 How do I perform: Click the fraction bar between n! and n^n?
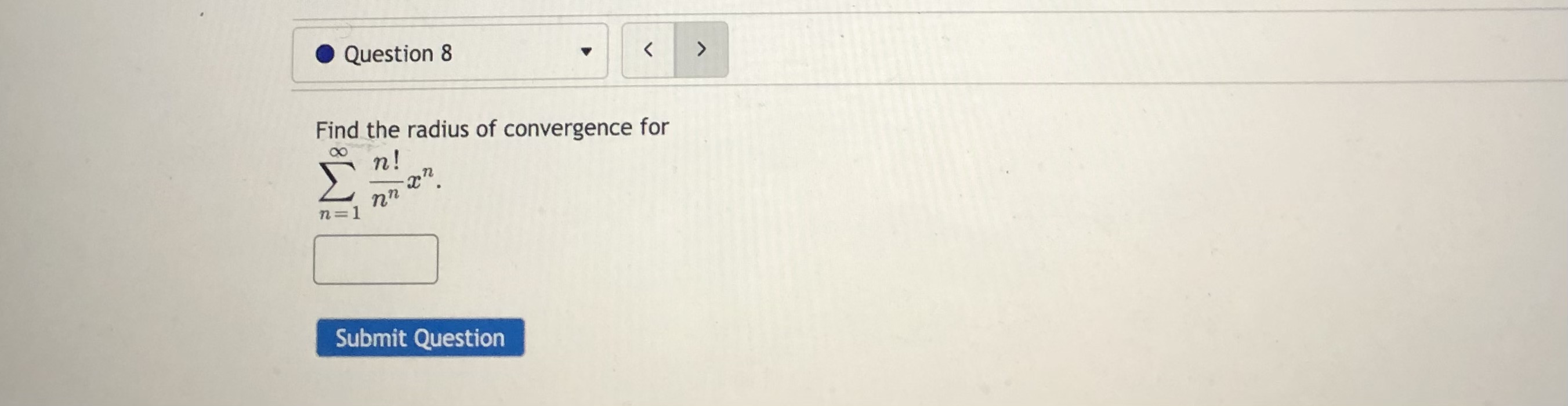click(386, 181)
